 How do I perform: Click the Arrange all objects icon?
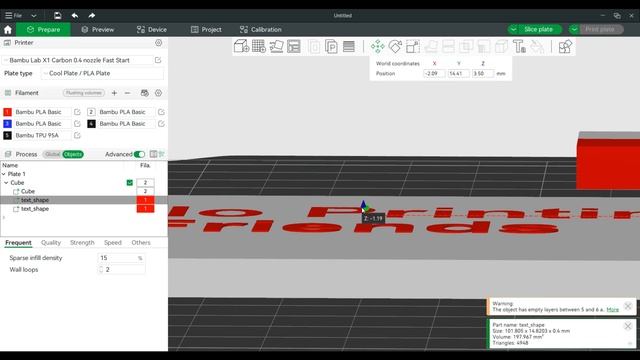click(293, 46)
